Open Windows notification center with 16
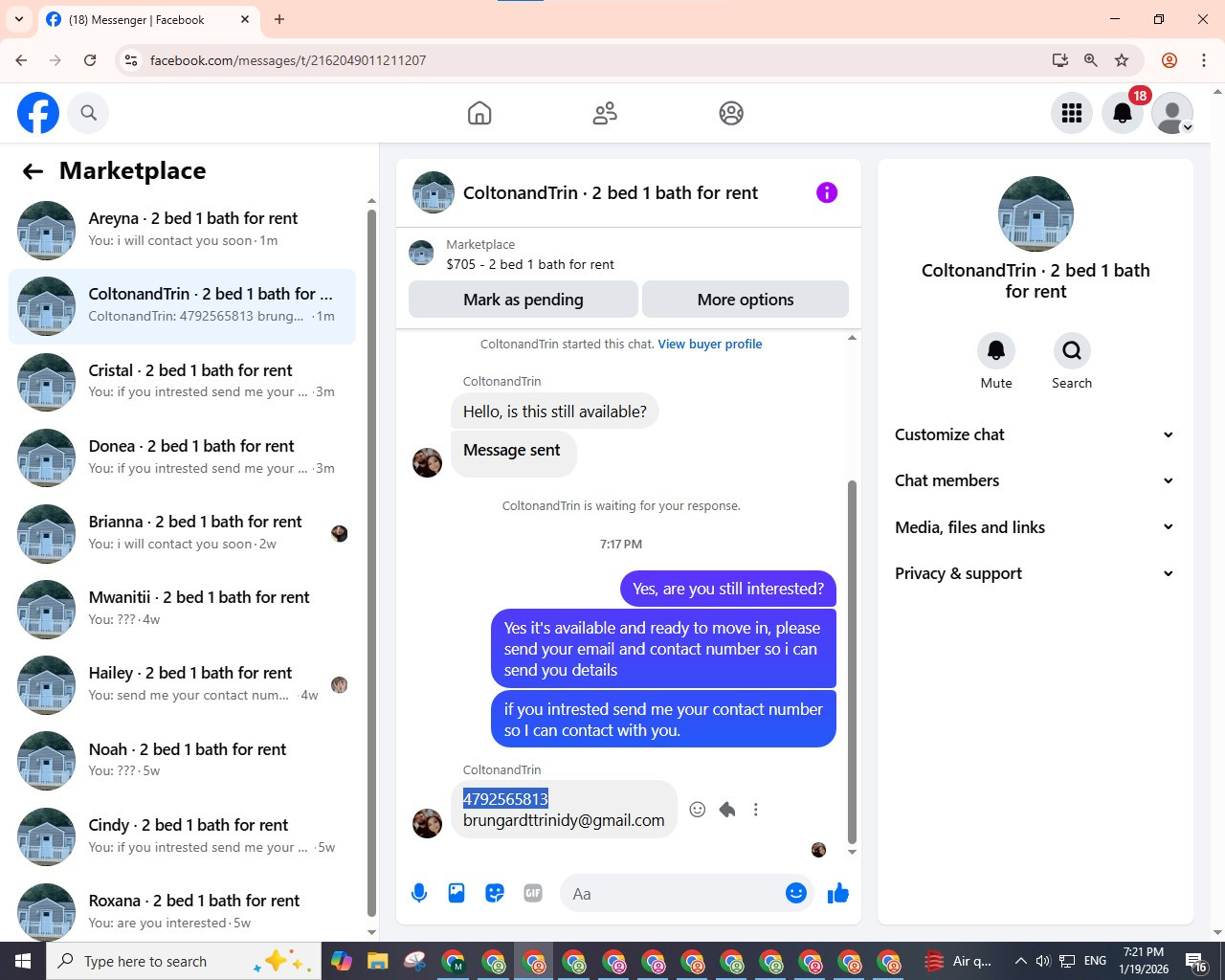This screenshot has width=1225, height=980. 1195,962
